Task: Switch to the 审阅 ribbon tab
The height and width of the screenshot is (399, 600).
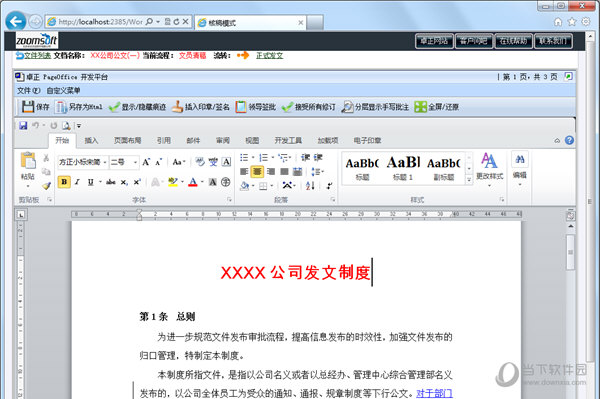Action: 223,140
